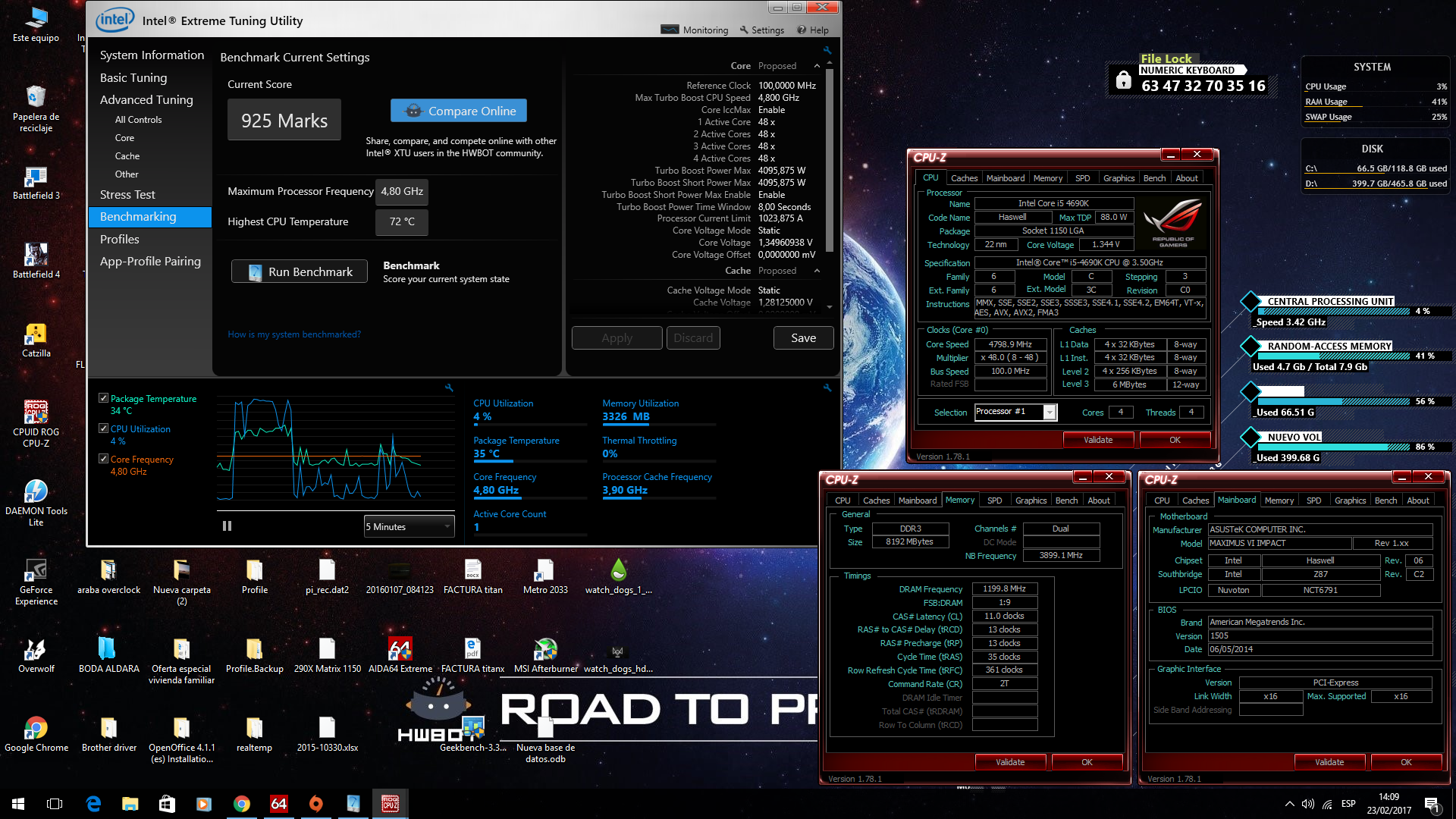The height and width of the screenshot is (819, 1456).
Task: Collapse Cache Proposed section
Action: coord(817,271)
